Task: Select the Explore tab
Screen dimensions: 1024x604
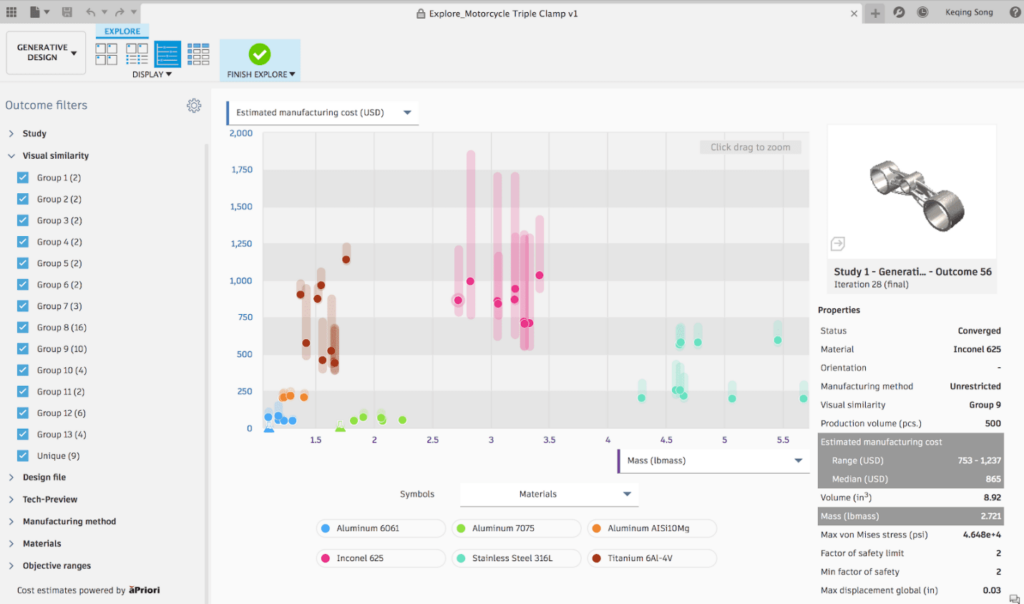Action: [122, 31]
